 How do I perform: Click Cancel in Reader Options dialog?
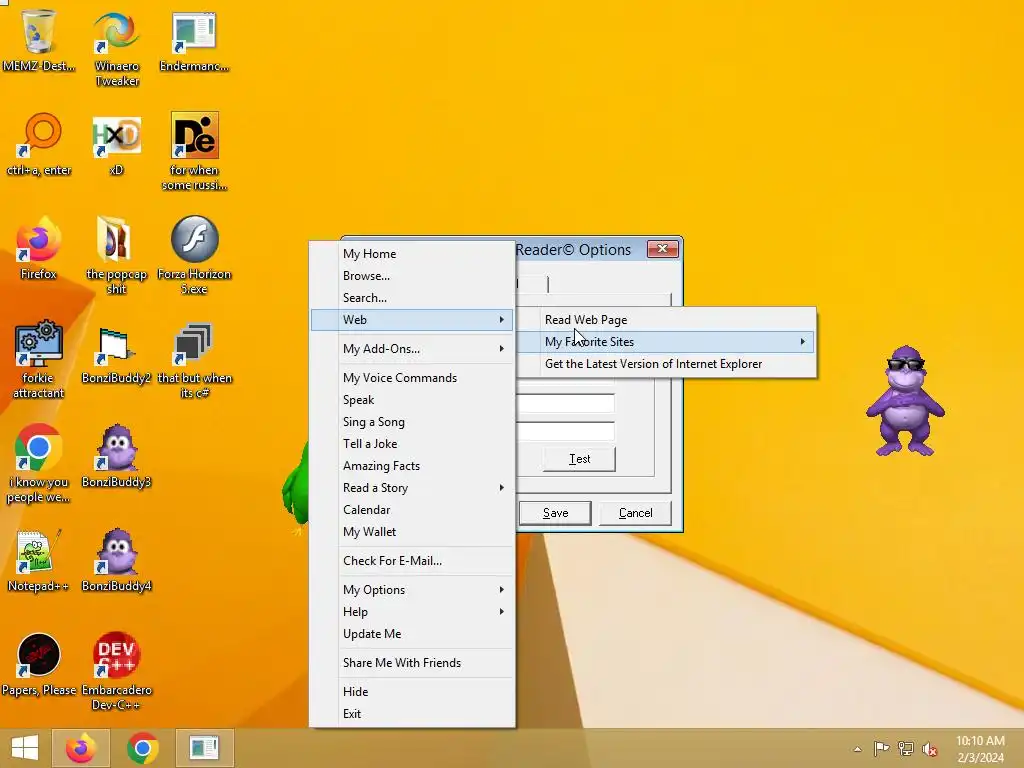[635, 513]
